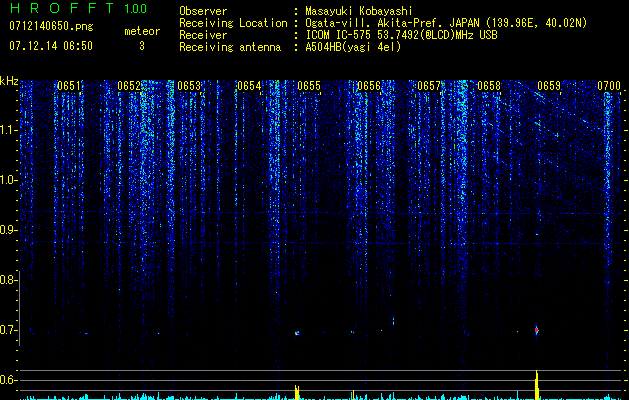Screen dimensions: 629x400
Task: Click the meteor count label
Action: tap(142, 31)
